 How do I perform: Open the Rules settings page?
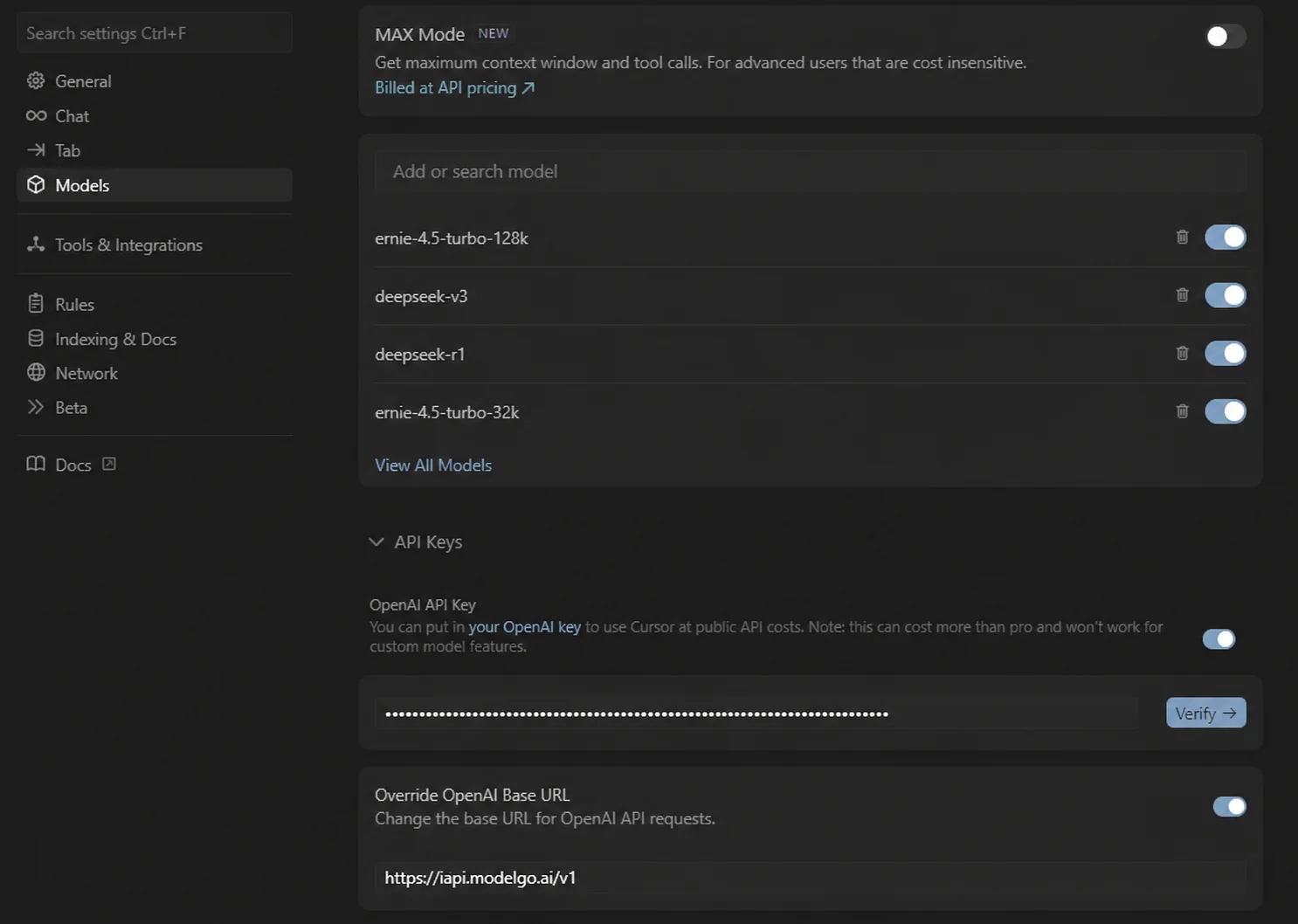[154, 304]
